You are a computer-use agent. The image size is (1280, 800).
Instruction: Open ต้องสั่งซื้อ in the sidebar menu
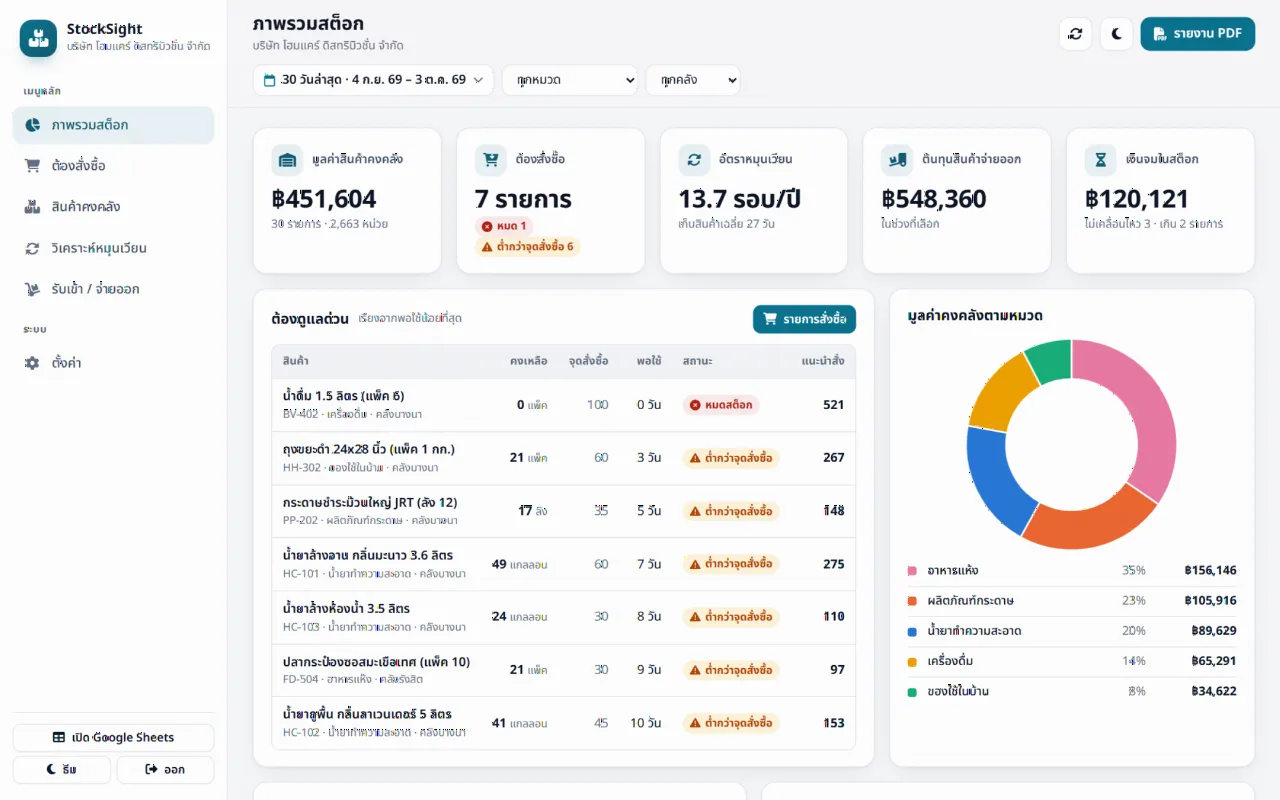[113, 166]
